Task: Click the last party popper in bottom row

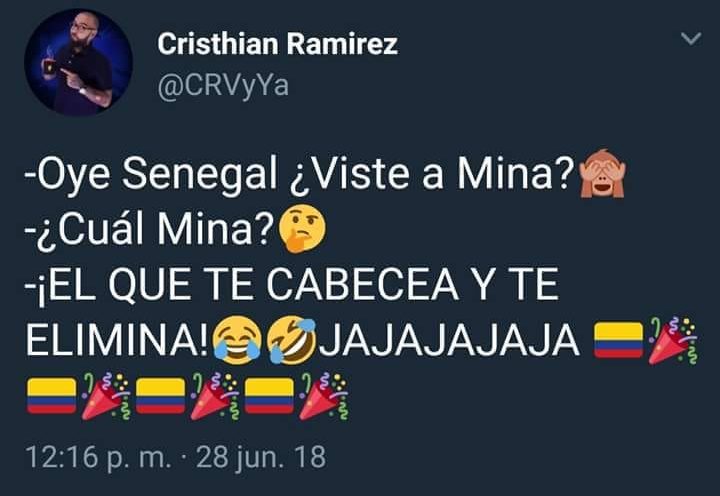Action: [323, 396]
